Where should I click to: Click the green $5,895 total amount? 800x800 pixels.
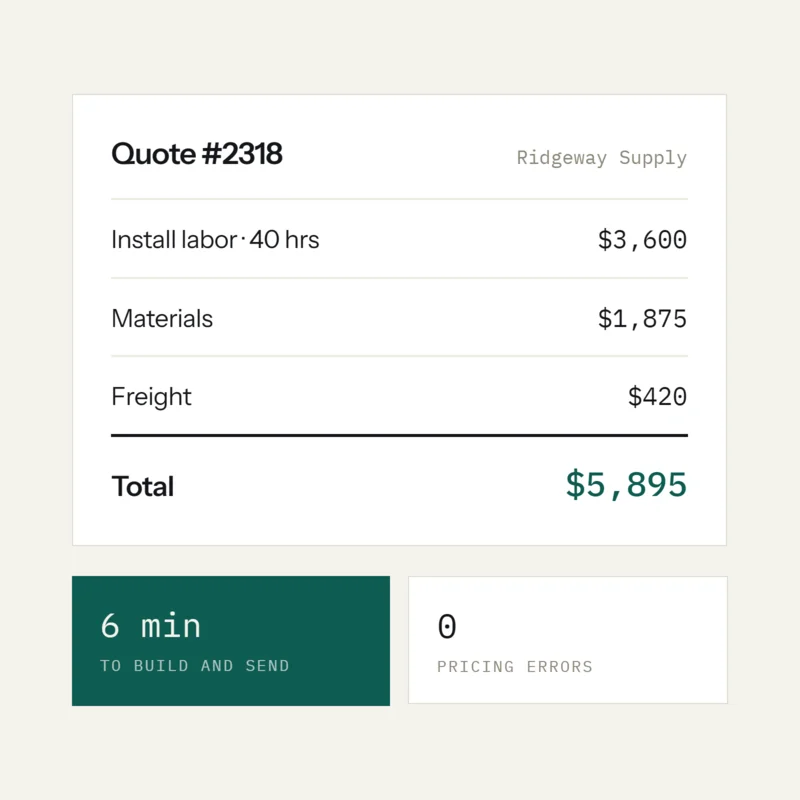[626, 484]
